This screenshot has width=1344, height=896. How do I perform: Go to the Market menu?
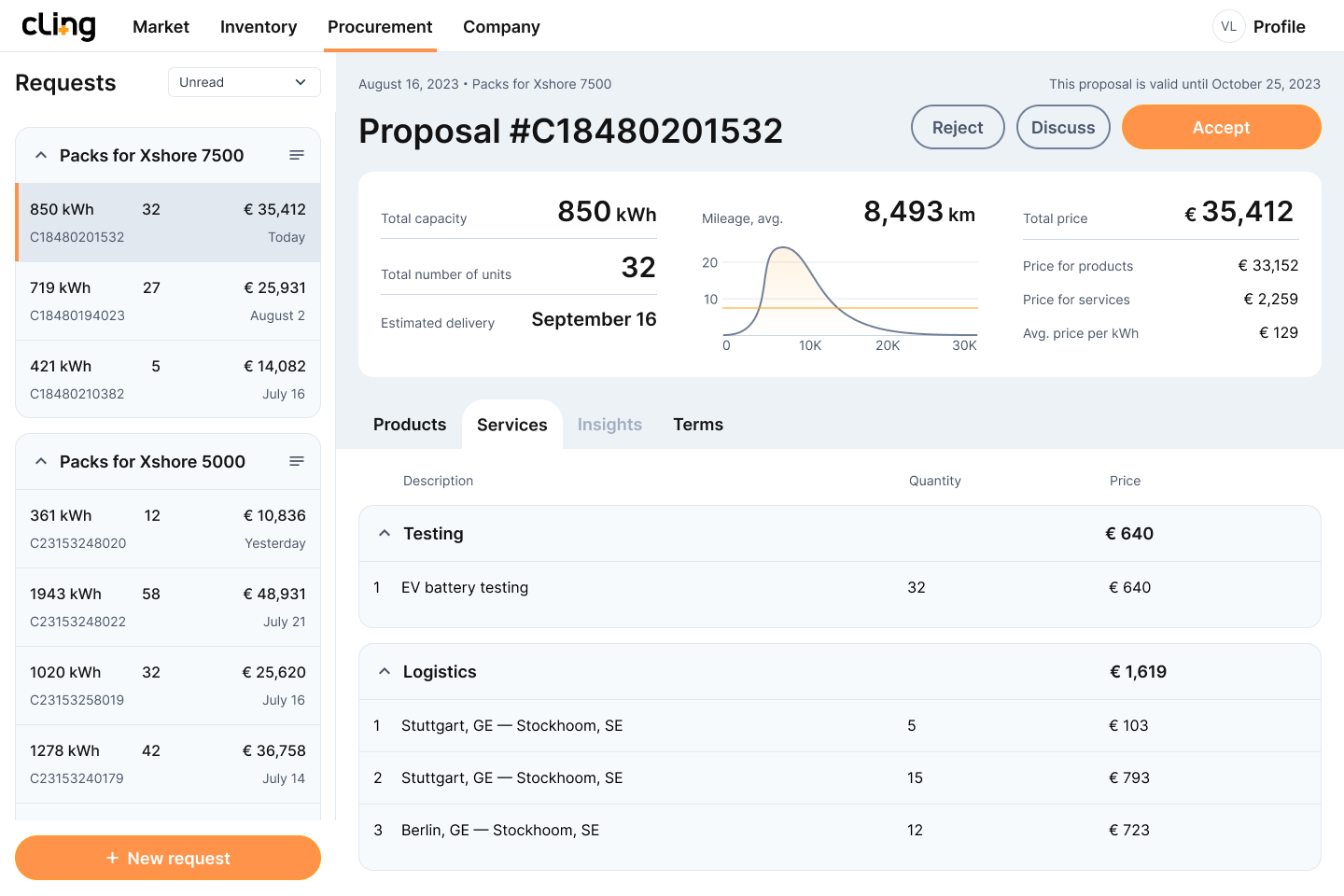[161, 26]
